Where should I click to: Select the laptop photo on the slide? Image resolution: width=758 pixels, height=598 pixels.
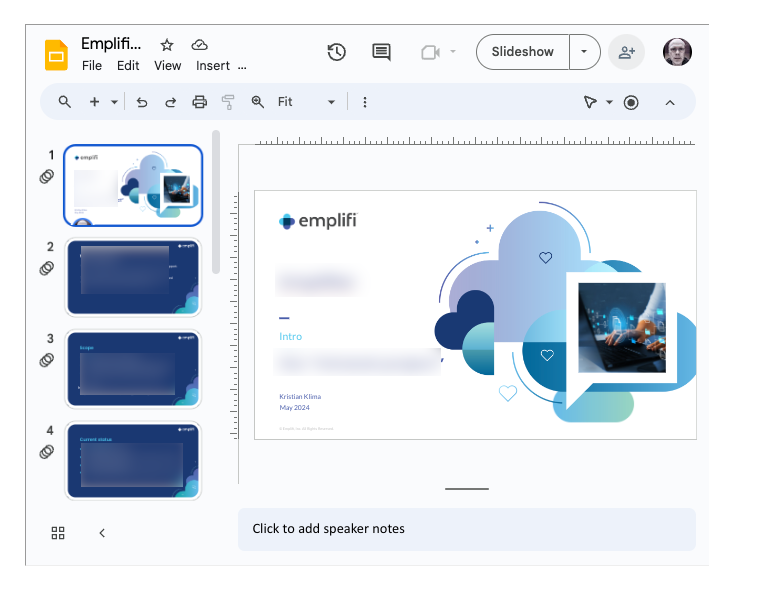pyautogui.click(x=622, y=328)
